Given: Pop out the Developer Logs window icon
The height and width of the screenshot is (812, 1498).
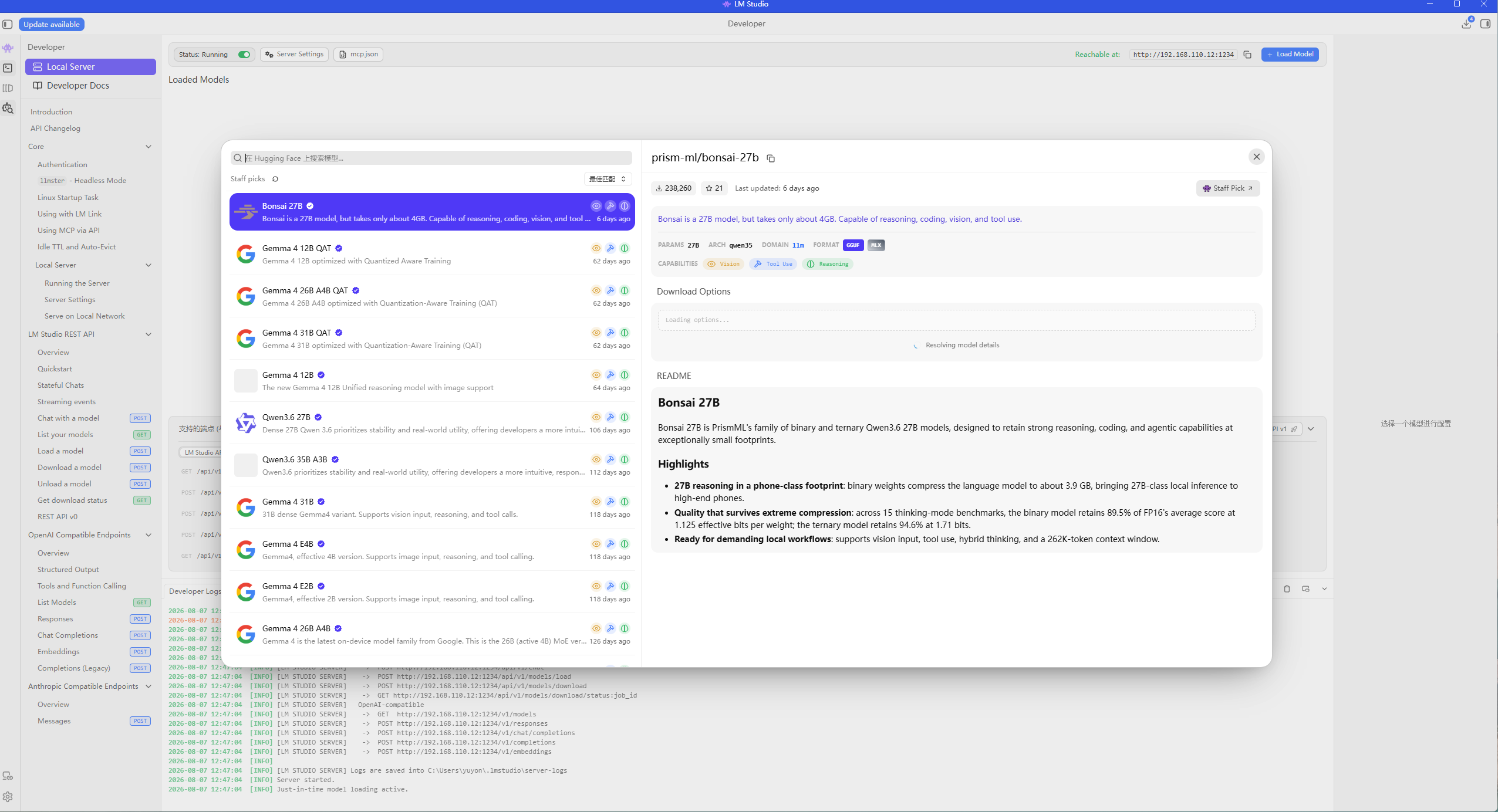Looking at the screenshot, I should click(1305, 588).
